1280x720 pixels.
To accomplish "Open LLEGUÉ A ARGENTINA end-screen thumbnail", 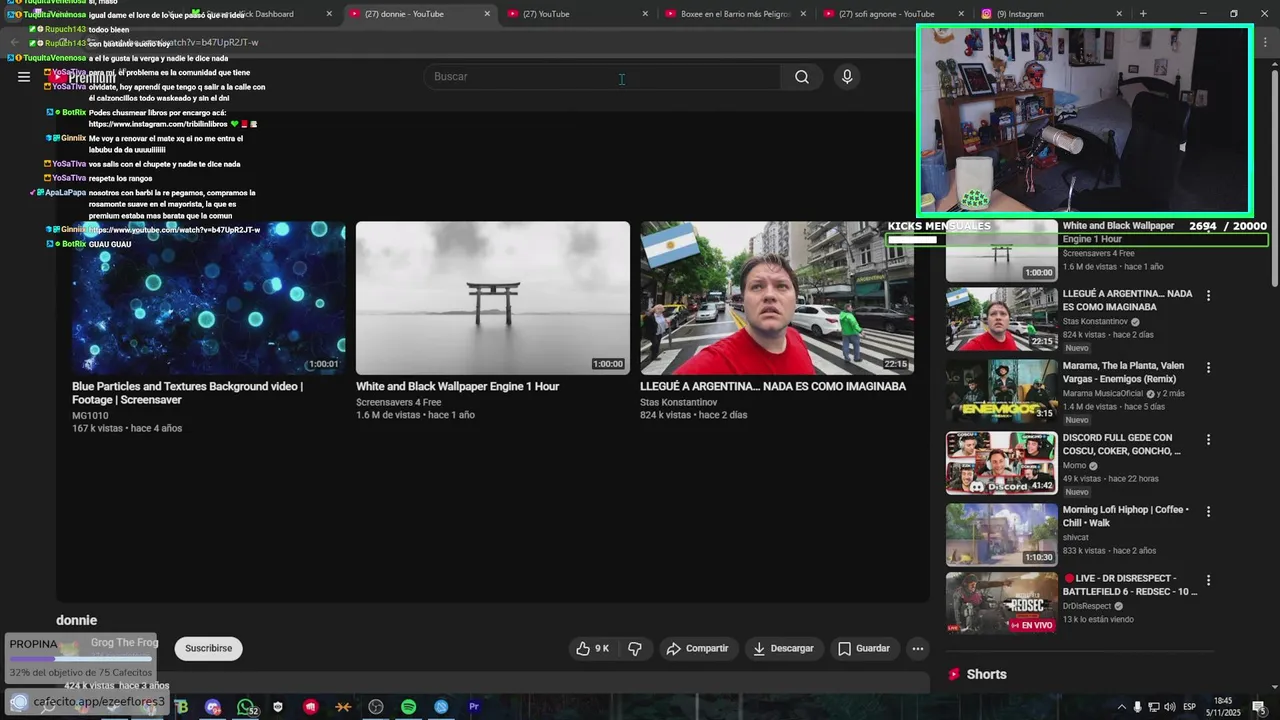I will pyautogui.click(x=777, y=298).
